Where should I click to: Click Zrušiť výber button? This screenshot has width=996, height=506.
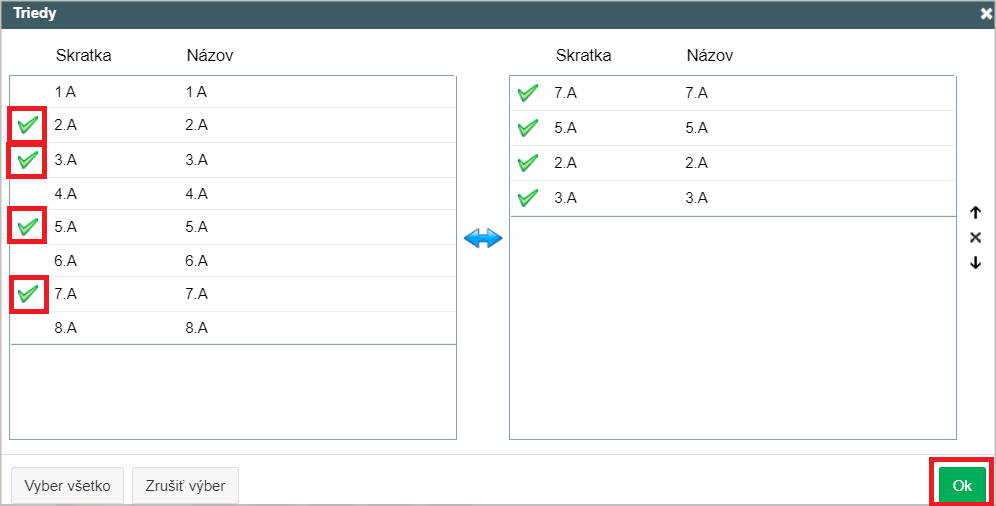(185, 486)
